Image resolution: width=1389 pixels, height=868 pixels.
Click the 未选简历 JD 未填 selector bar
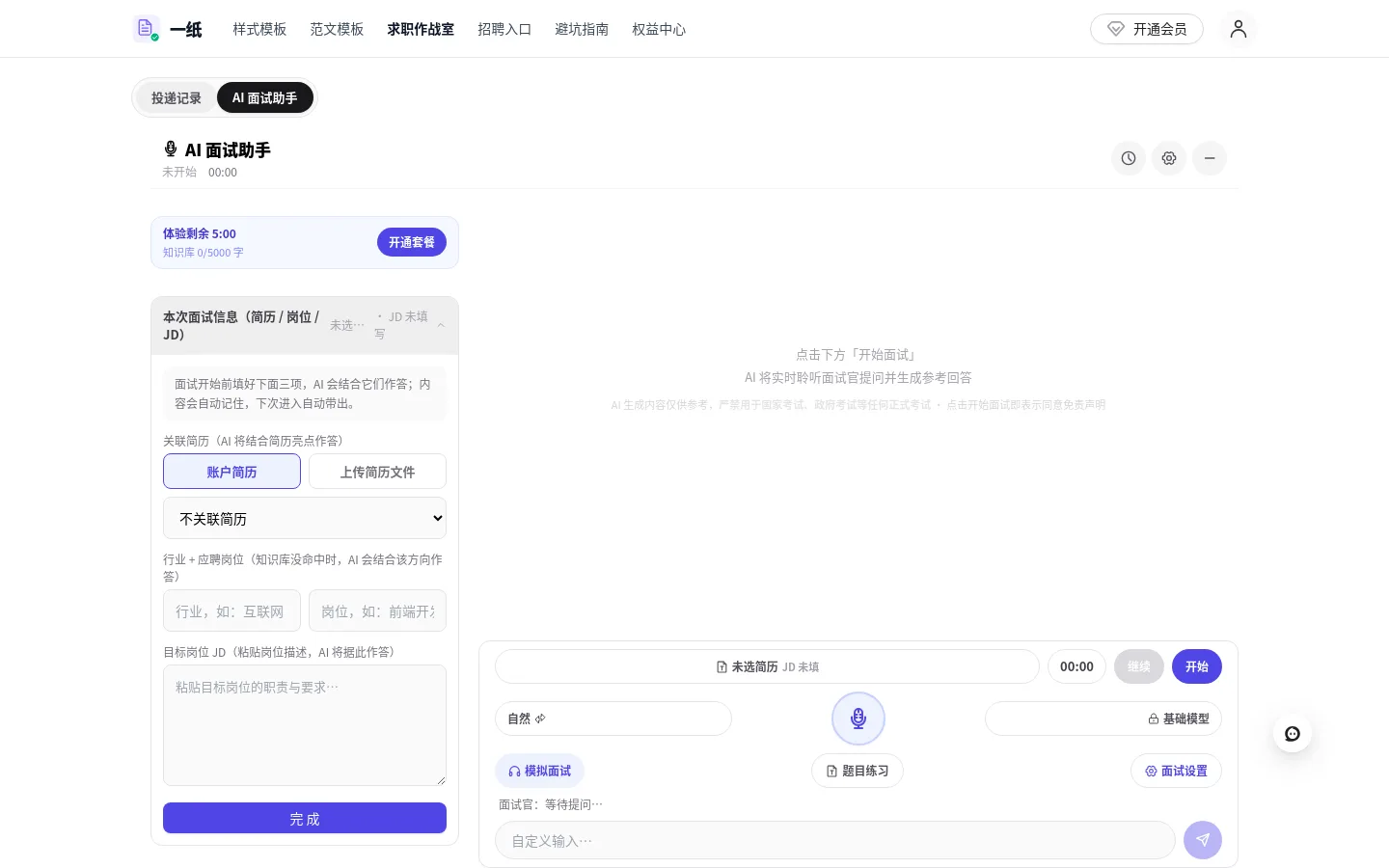point(767,666)
